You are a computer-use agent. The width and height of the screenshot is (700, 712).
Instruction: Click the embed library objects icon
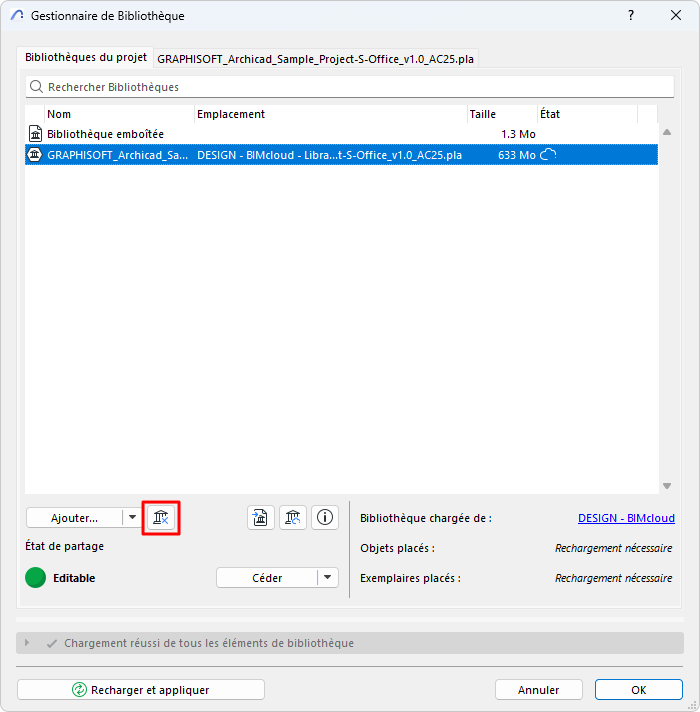click(x=261, y=518)
